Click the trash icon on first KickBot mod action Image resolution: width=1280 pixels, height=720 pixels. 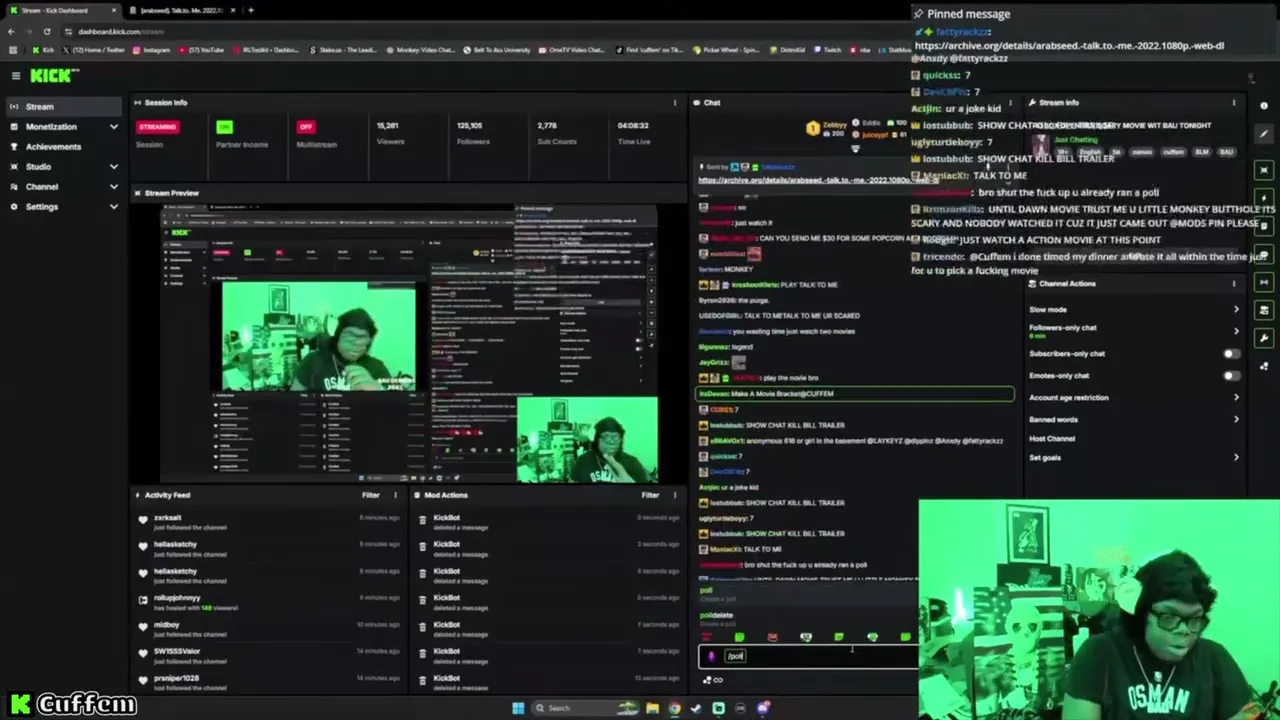click(422, 519)
